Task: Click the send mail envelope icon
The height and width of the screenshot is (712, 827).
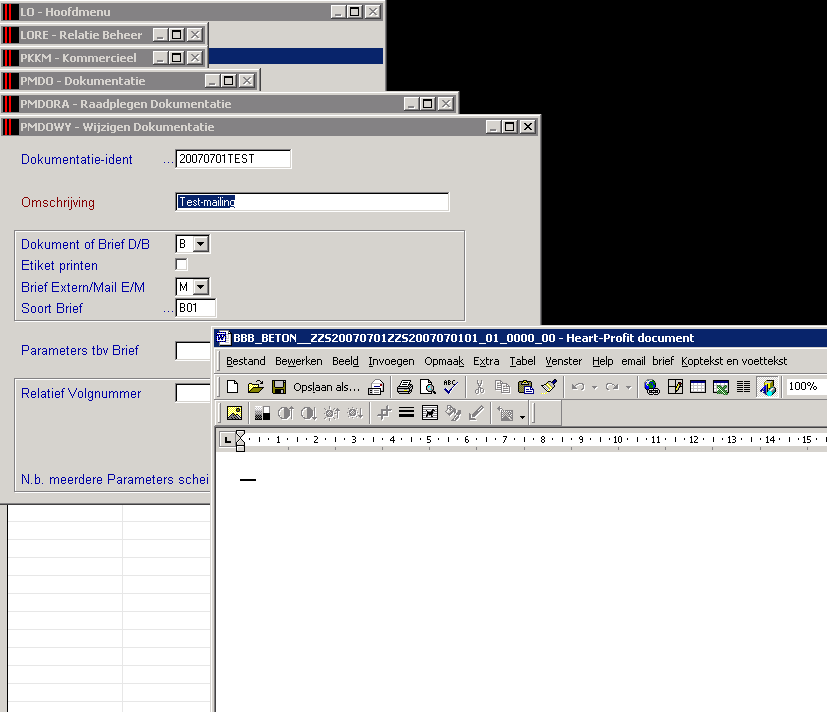Action: [x=376, y=387]
